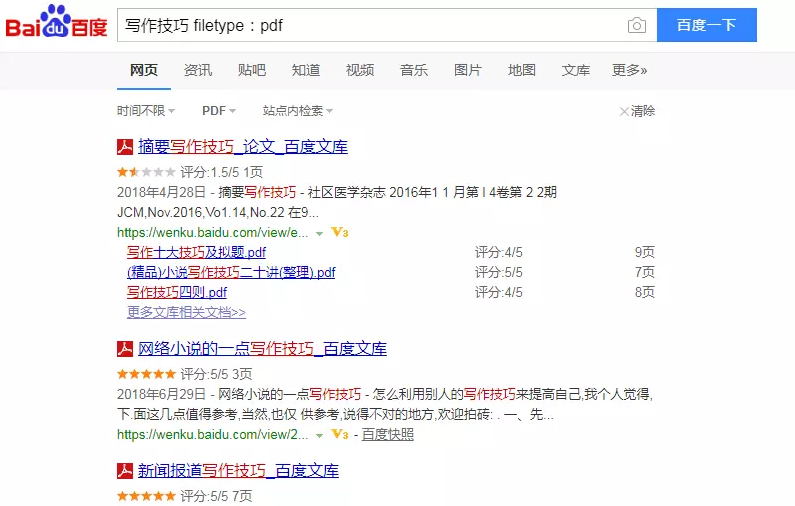
Task: Expand the 时间不限 time filter
Action: pos(146,111)
